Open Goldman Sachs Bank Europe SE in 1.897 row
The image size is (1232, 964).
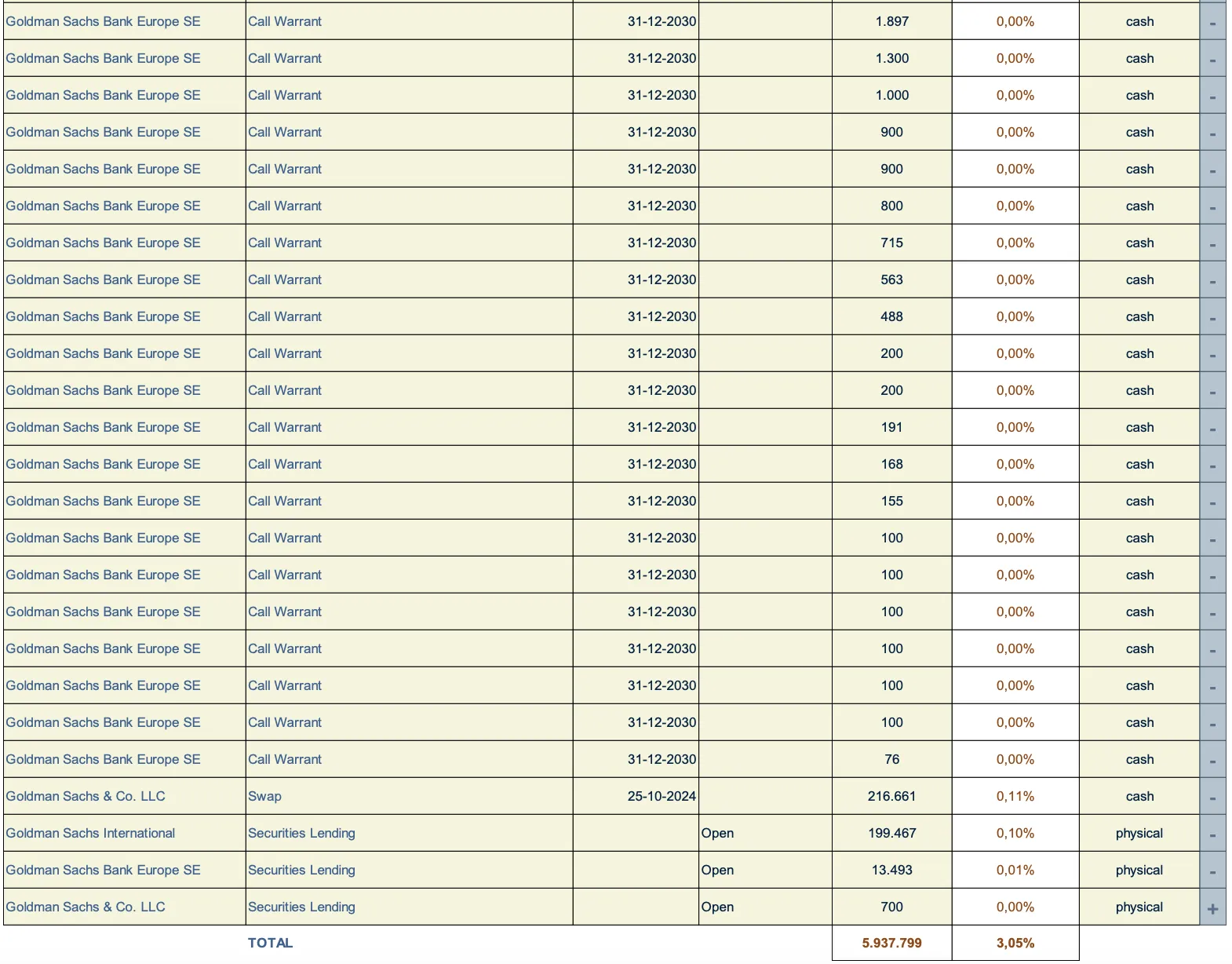(x=103, y=21)
